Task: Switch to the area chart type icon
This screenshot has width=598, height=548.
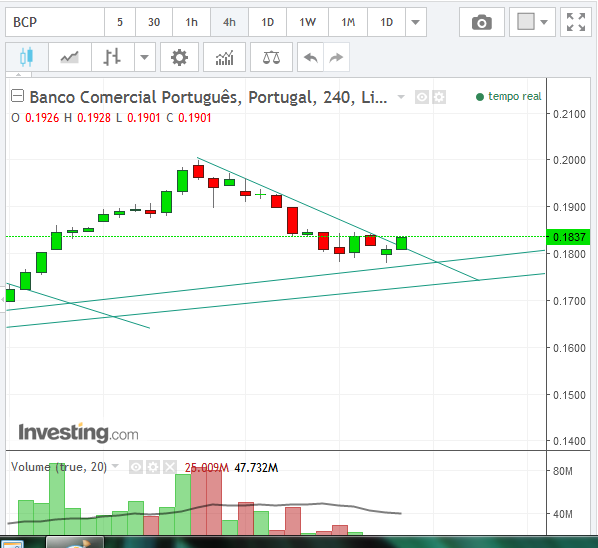Action: pyautogui.click(x=69, y=57)
